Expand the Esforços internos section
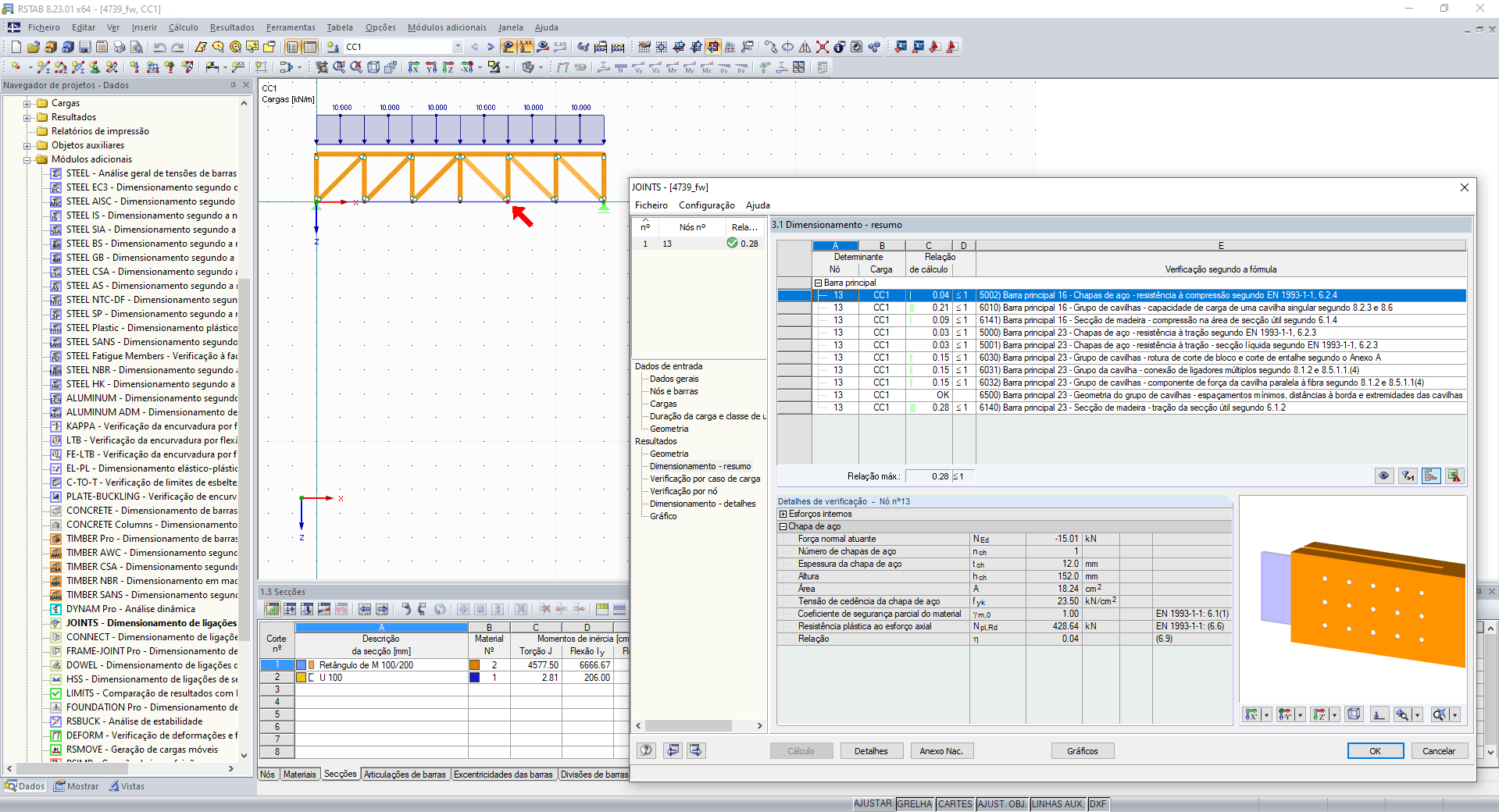Screen dimensions: 1499x812 (x=783, y=514)
